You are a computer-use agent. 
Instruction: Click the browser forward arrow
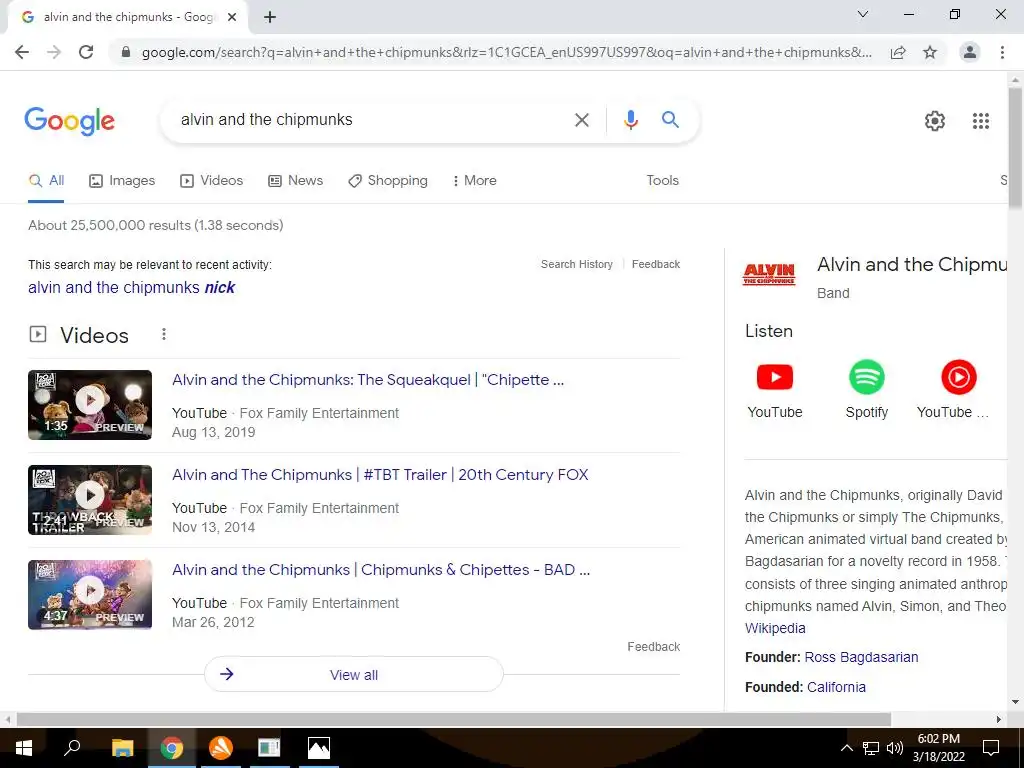tap(54, 52)
